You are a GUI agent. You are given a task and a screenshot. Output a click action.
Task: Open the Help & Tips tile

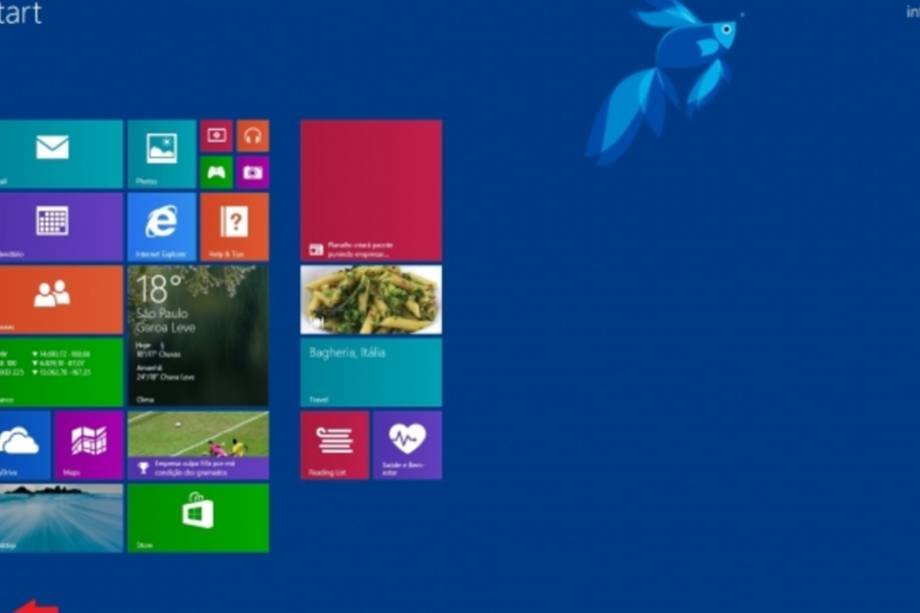click(x=235, y=227)
